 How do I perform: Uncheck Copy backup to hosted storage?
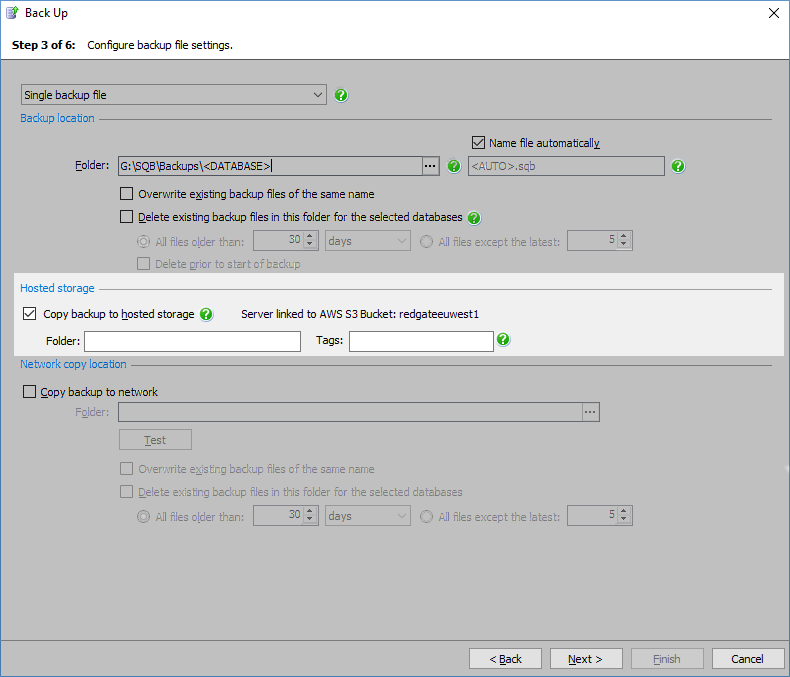point(29,314)
